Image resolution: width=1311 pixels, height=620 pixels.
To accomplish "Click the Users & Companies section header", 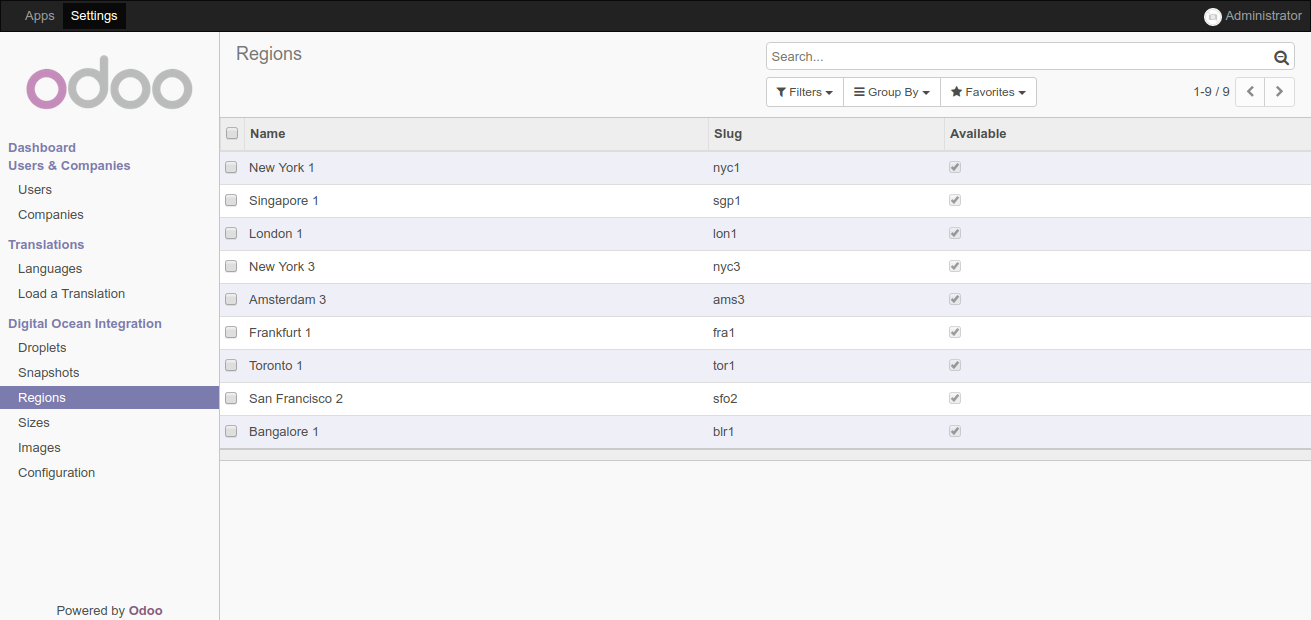I will pyautogui.click(x=69, y=165).
